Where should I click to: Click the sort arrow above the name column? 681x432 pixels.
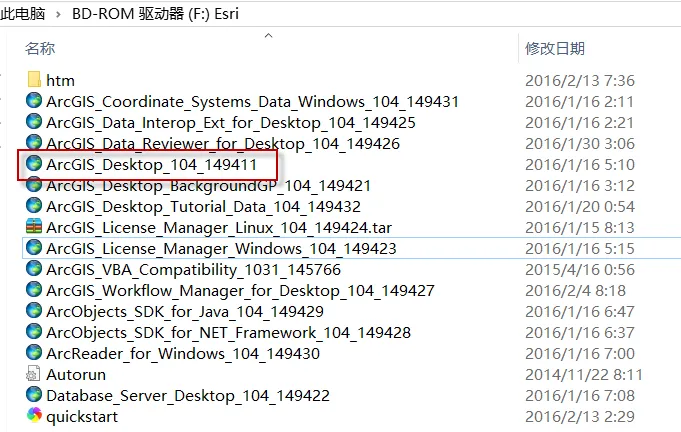(268, 36)
